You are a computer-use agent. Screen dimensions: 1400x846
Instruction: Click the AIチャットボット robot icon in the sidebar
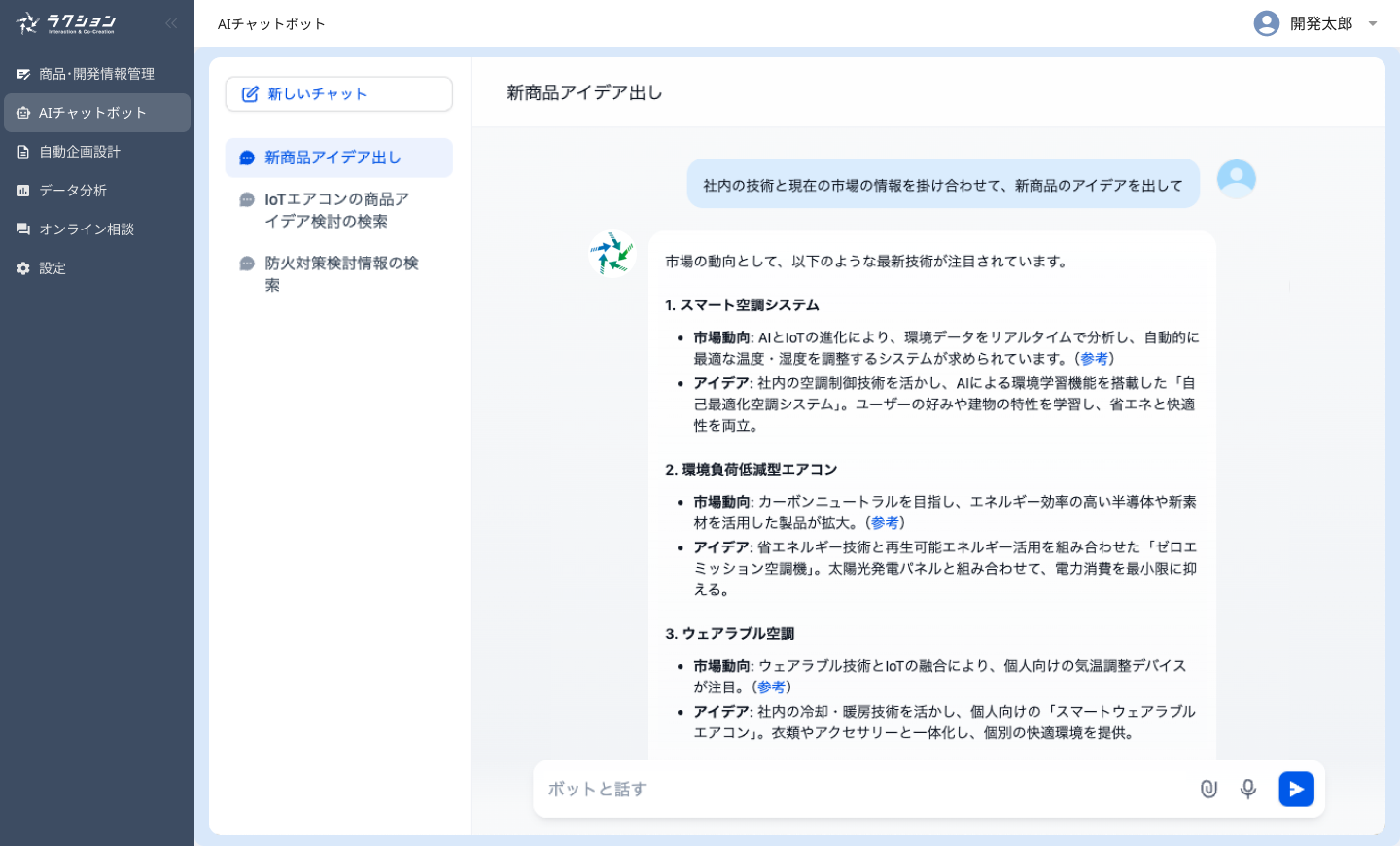coord(23,113)
